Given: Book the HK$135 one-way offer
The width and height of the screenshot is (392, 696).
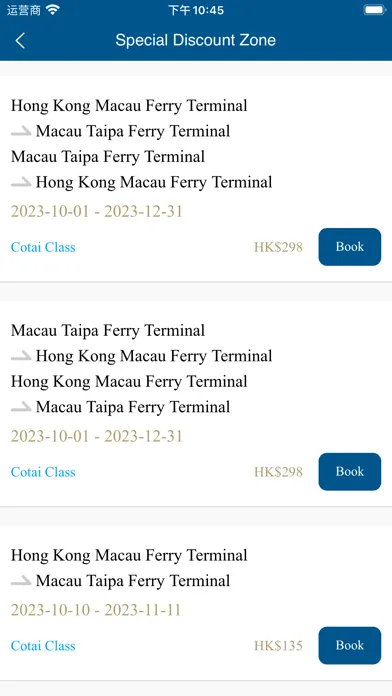Looking at the screenshot, I should coord(350,645).
